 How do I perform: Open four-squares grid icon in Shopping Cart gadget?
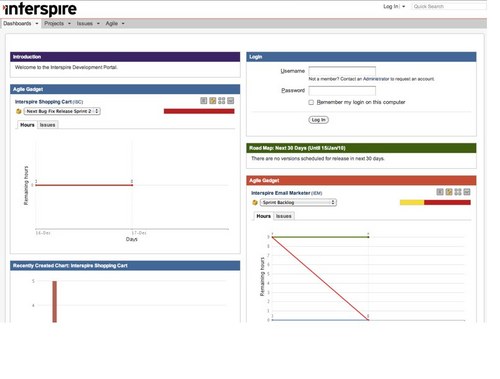tap(222, 101)
